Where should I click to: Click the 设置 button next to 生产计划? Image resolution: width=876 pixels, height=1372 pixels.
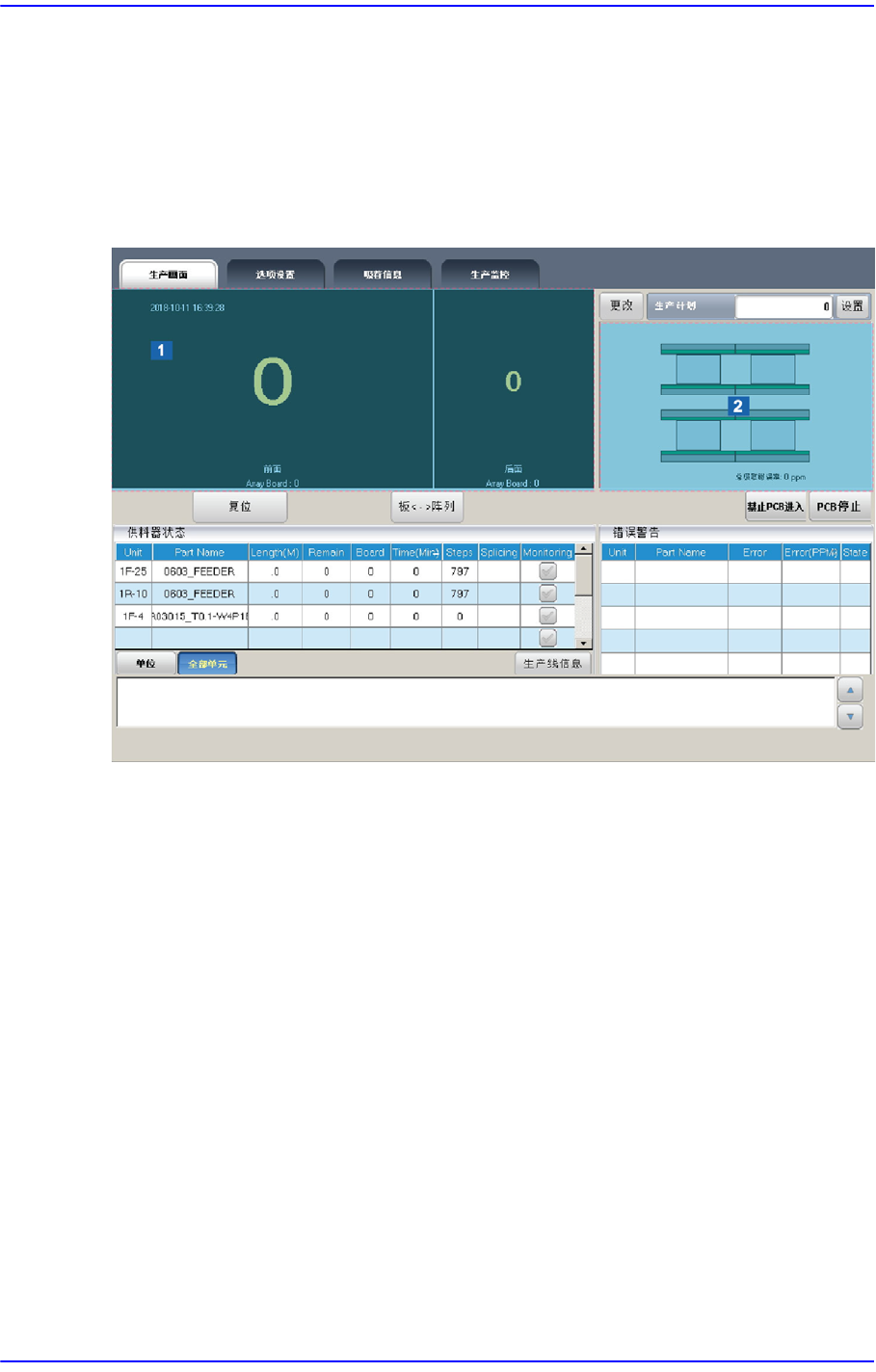[x=852, y=306]
